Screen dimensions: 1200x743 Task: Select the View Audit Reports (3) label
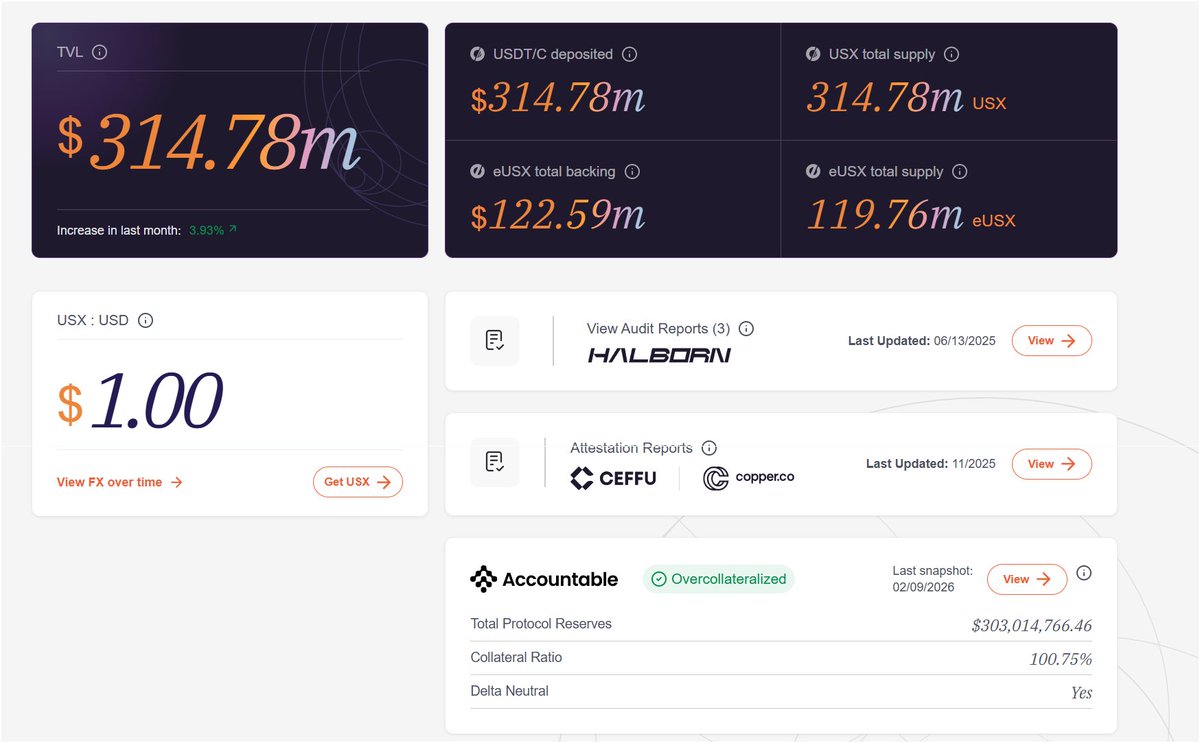tap(659, 328)
